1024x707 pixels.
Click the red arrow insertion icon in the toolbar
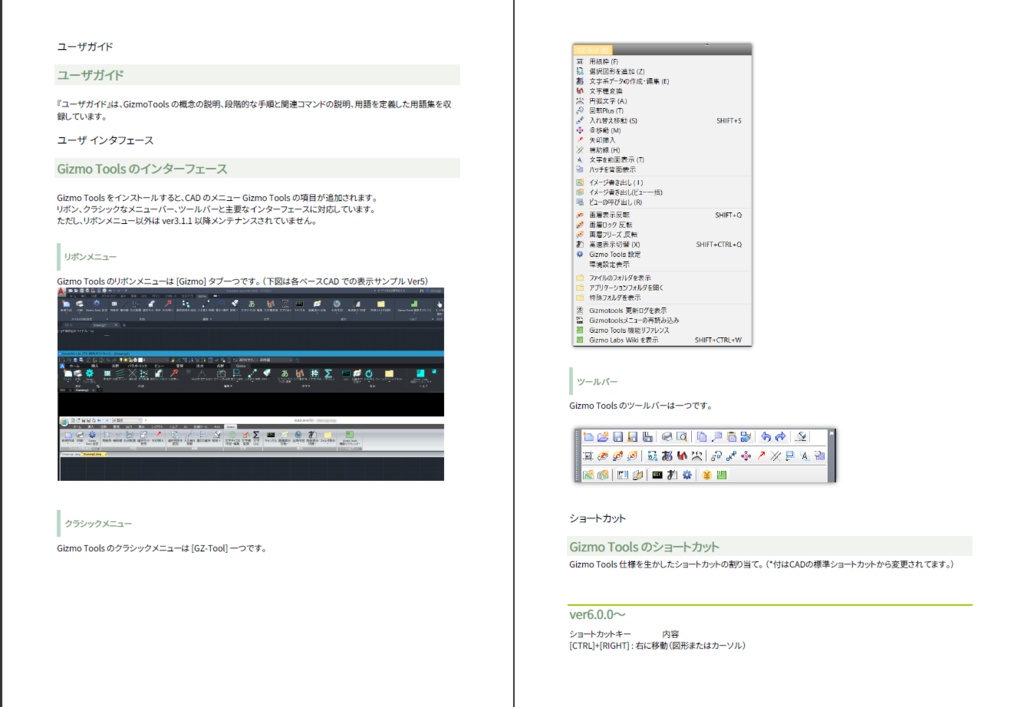tap(761, 455)
